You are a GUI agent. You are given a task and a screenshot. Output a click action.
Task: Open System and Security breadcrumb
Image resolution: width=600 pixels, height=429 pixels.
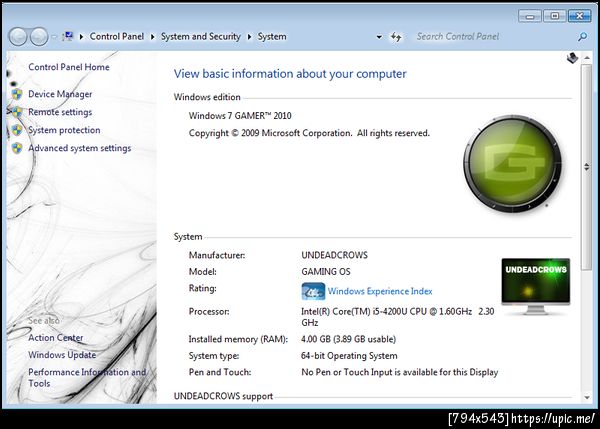[201, 37]
